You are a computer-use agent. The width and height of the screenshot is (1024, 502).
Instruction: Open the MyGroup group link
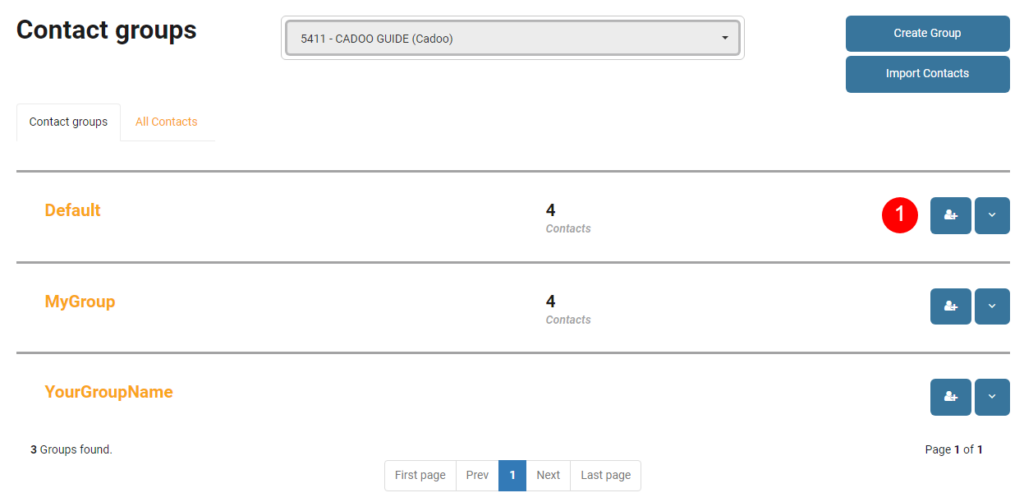[80, 302]
